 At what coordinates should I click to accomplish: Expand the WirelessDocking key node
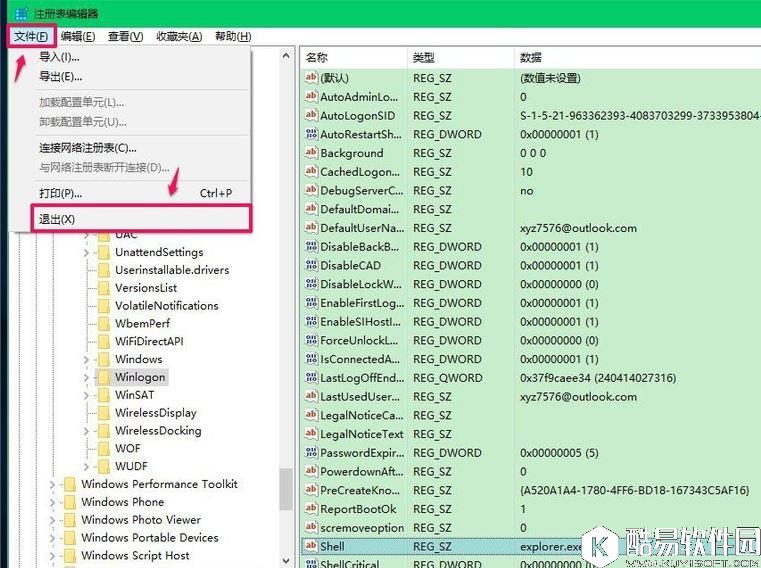(x=86, y=431)
